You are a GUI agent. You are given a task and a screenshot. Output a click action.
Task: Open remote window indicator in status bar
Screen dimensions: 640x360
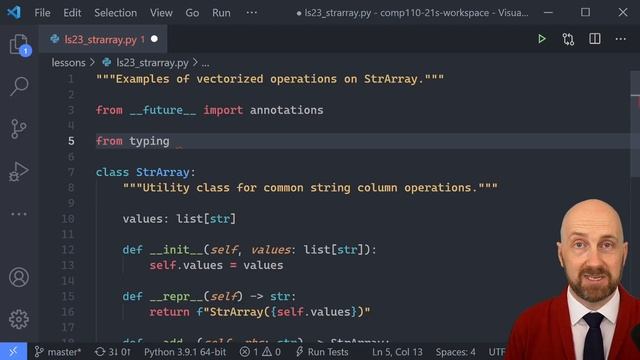(x=13, y=351)
